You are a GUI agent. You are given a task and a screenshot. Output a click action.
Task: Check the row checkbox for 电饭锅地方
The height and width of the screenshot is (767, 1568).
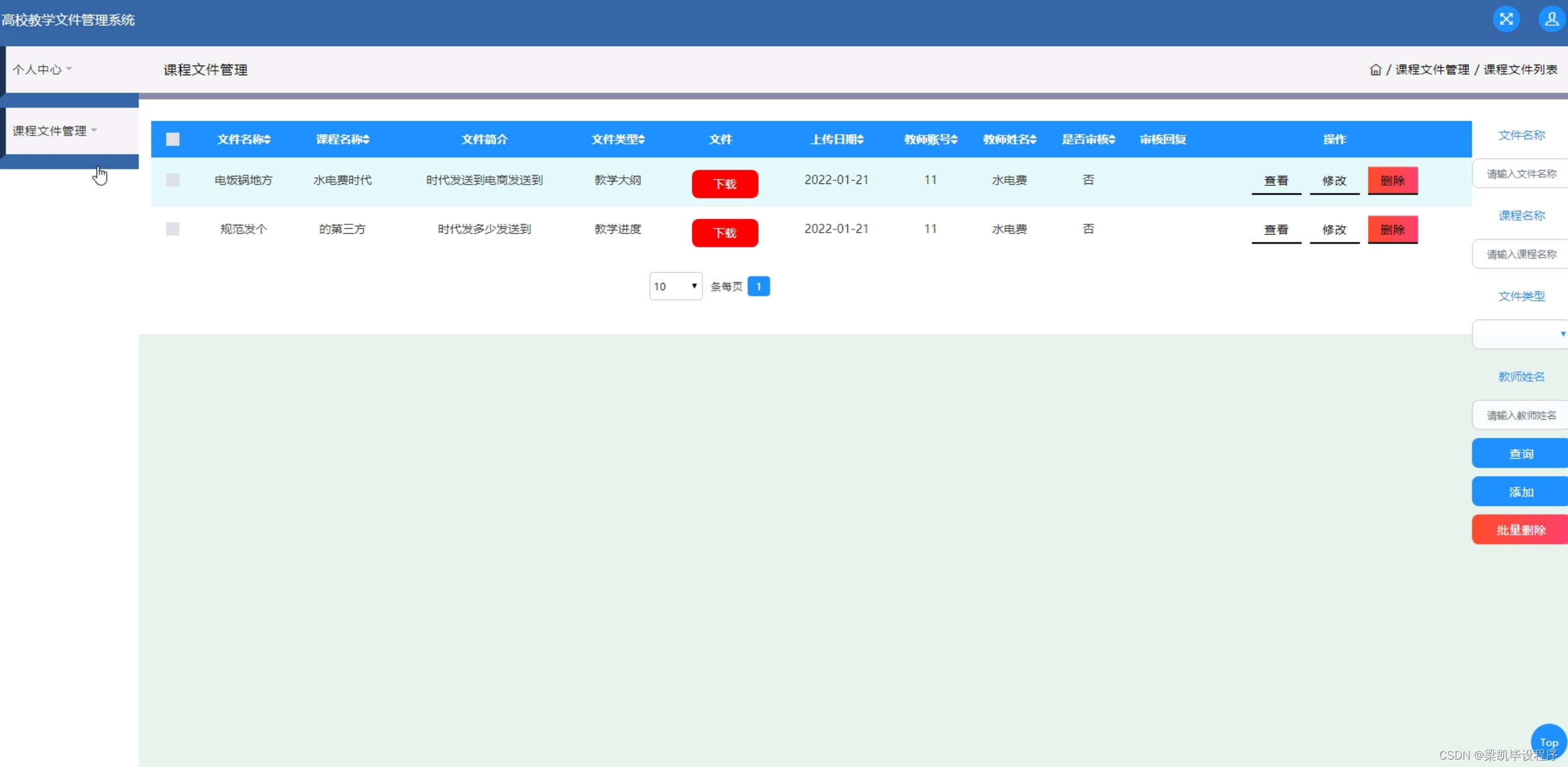[173, 180]
